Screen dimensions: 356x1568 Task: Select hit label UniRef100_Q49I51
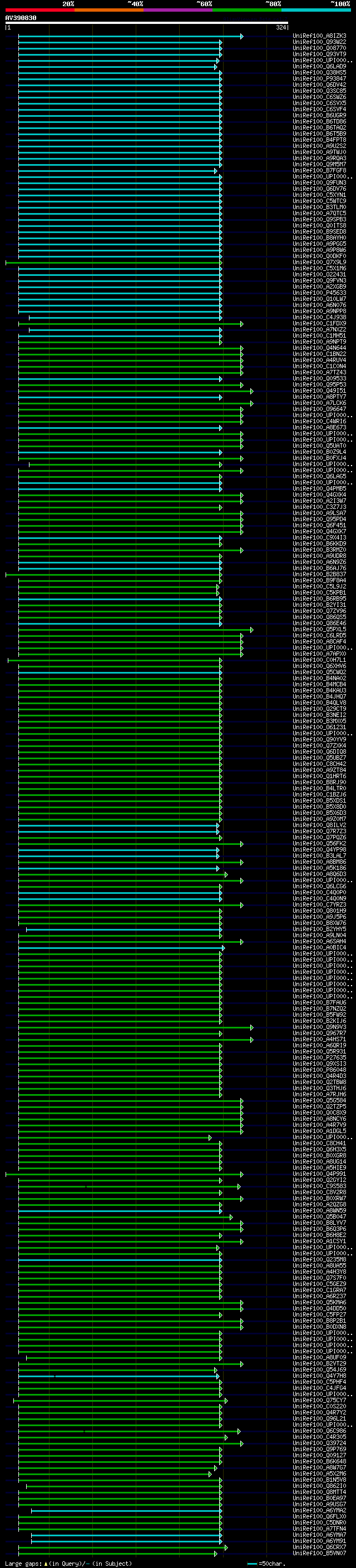pos(319,391)
